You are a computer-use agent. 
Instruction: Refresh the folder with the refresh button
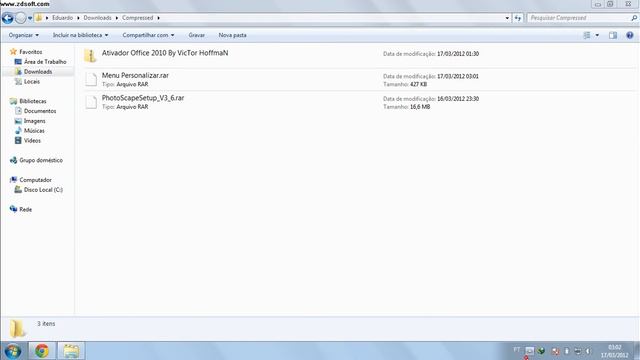pyautogui.click(x=518, y=18)
